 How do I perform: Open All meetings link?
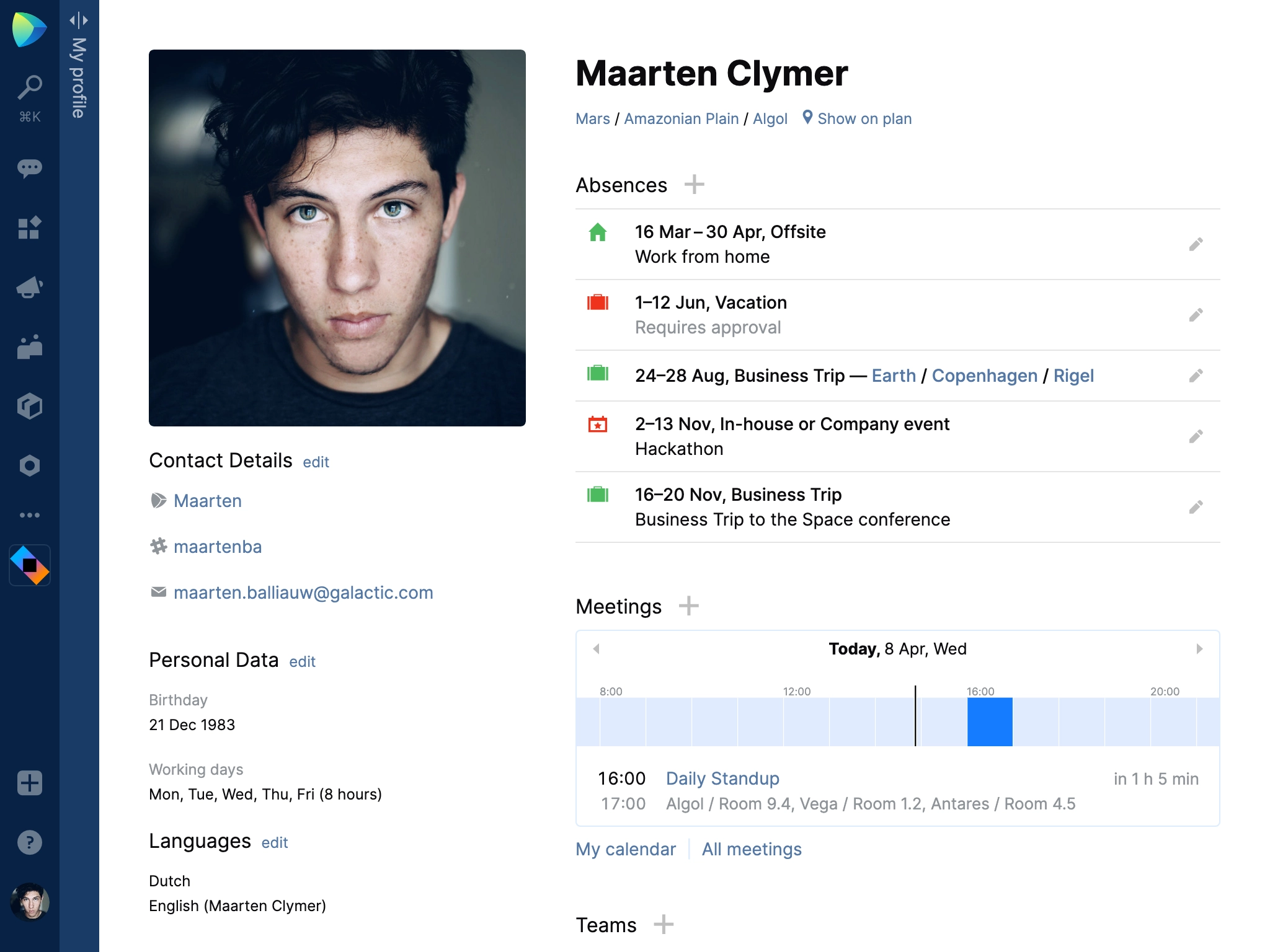click(752, 849)
